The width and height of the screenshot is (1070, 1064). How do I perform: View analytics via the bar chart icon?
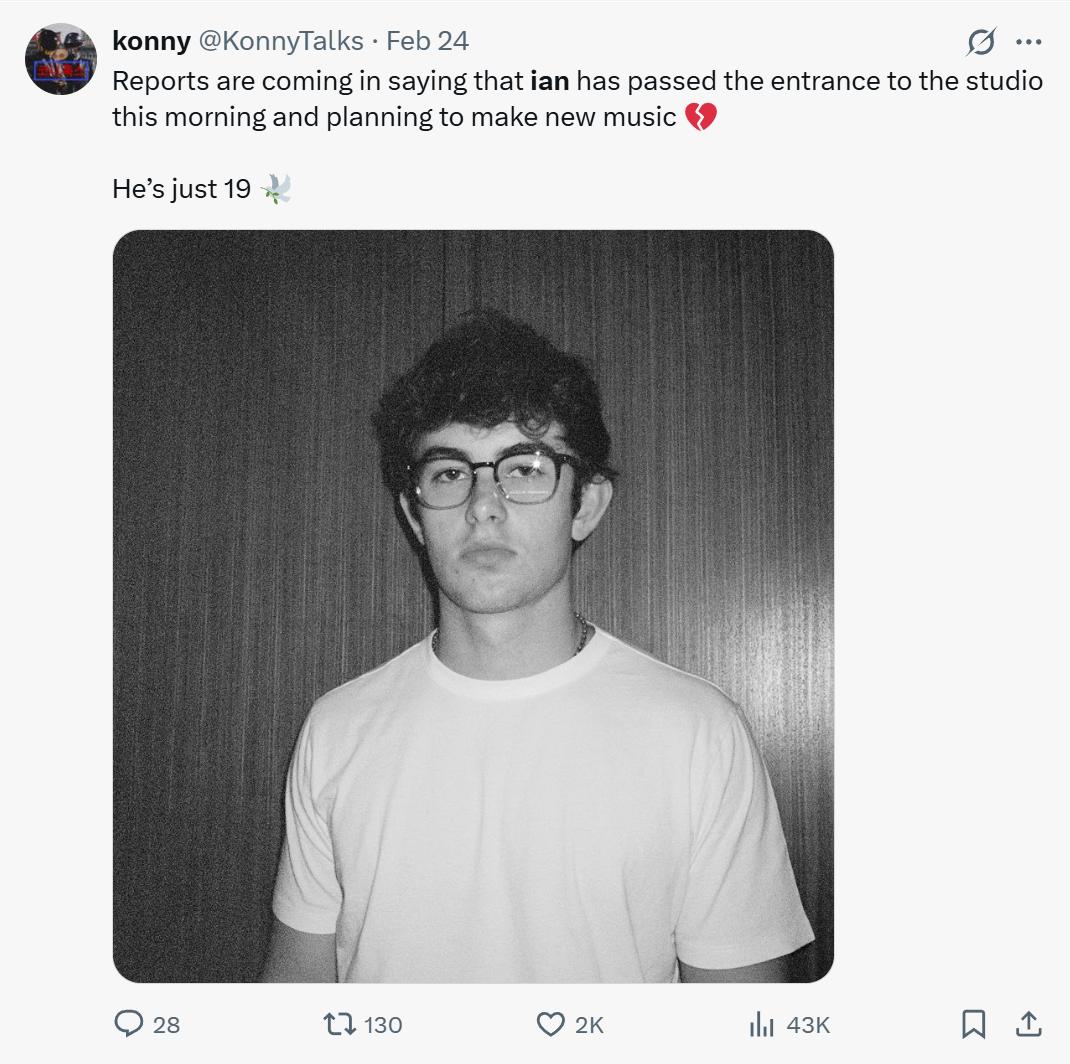pyautogui.click(x=762, y=1024)
